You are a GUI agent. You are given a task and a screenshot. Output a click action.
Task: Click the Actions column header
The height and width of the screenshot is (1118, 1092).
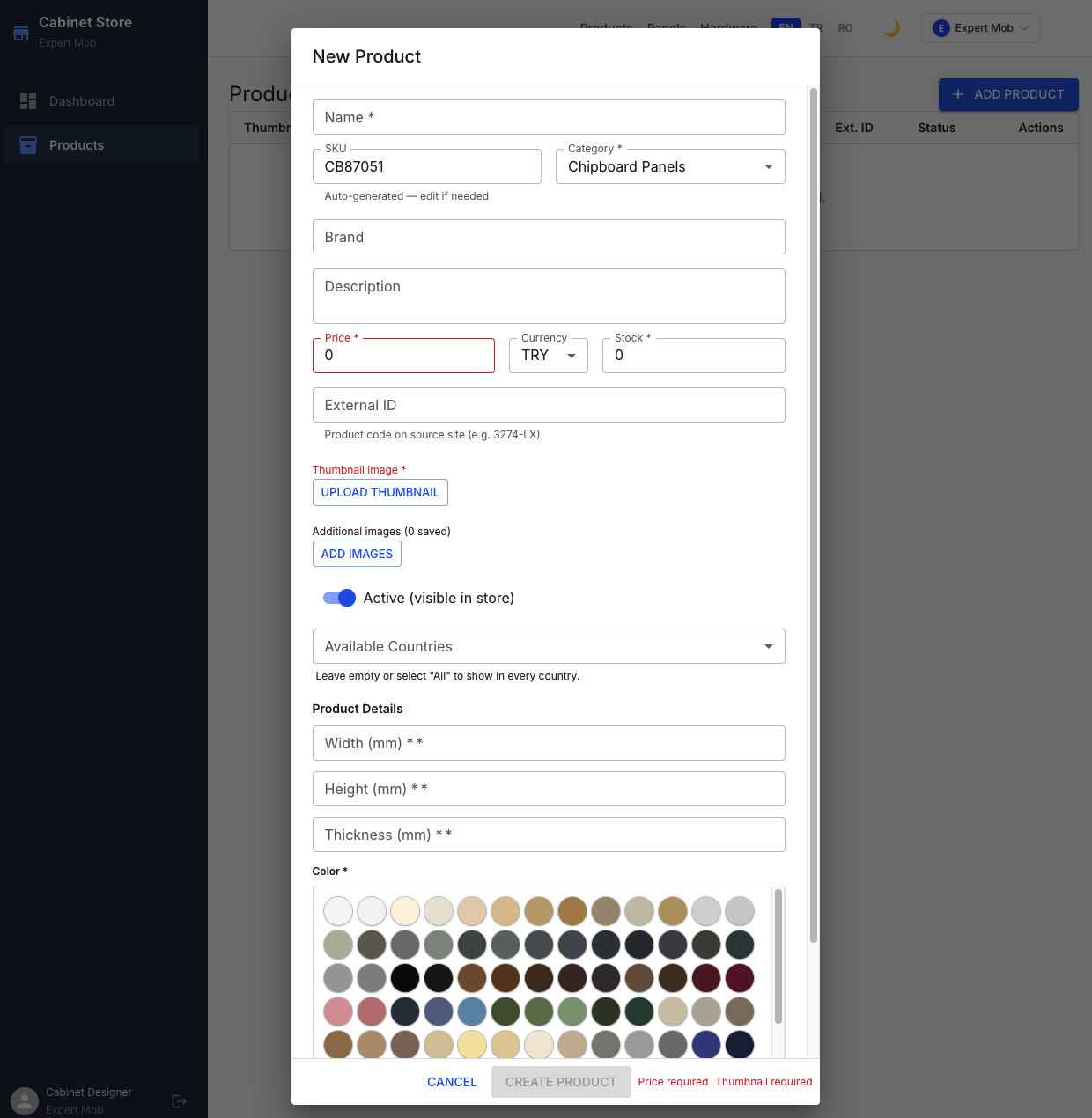click(x=1041, y=128)
